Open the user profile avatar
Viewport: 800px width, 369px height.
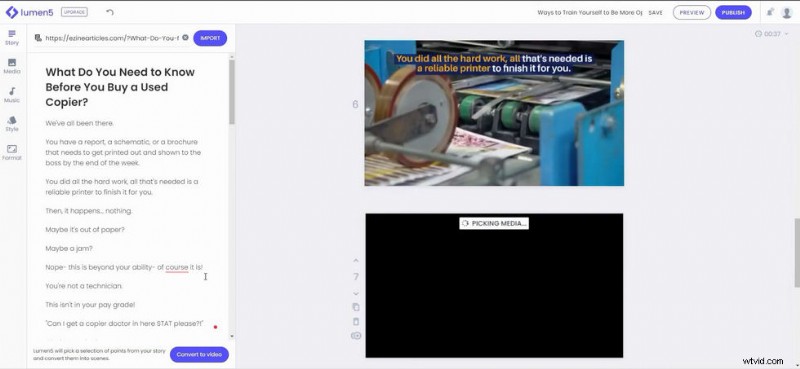(x=786, y=13)
